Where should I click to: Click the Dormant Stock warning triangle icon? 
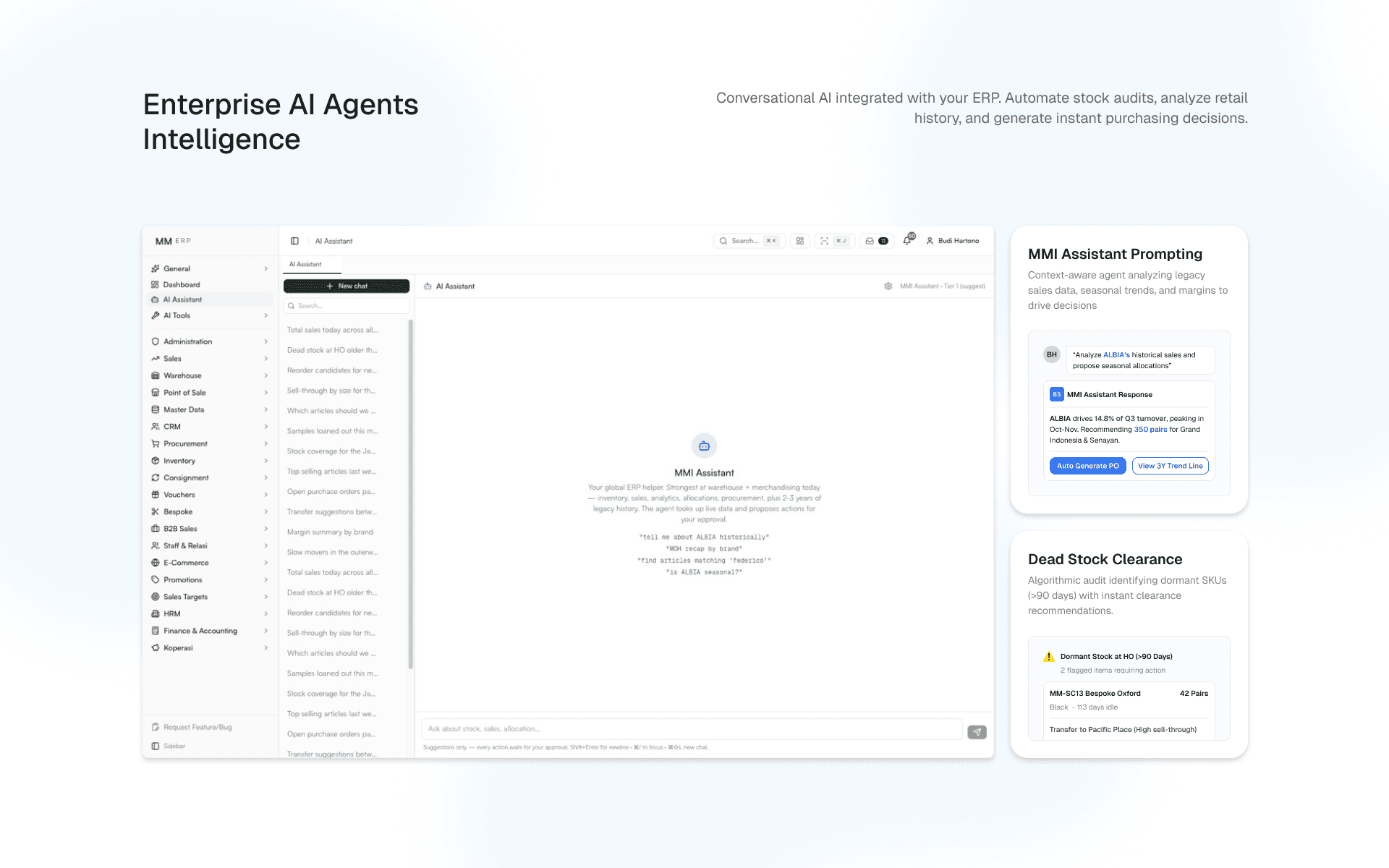pyautogui.click(x=1048, y=657)
